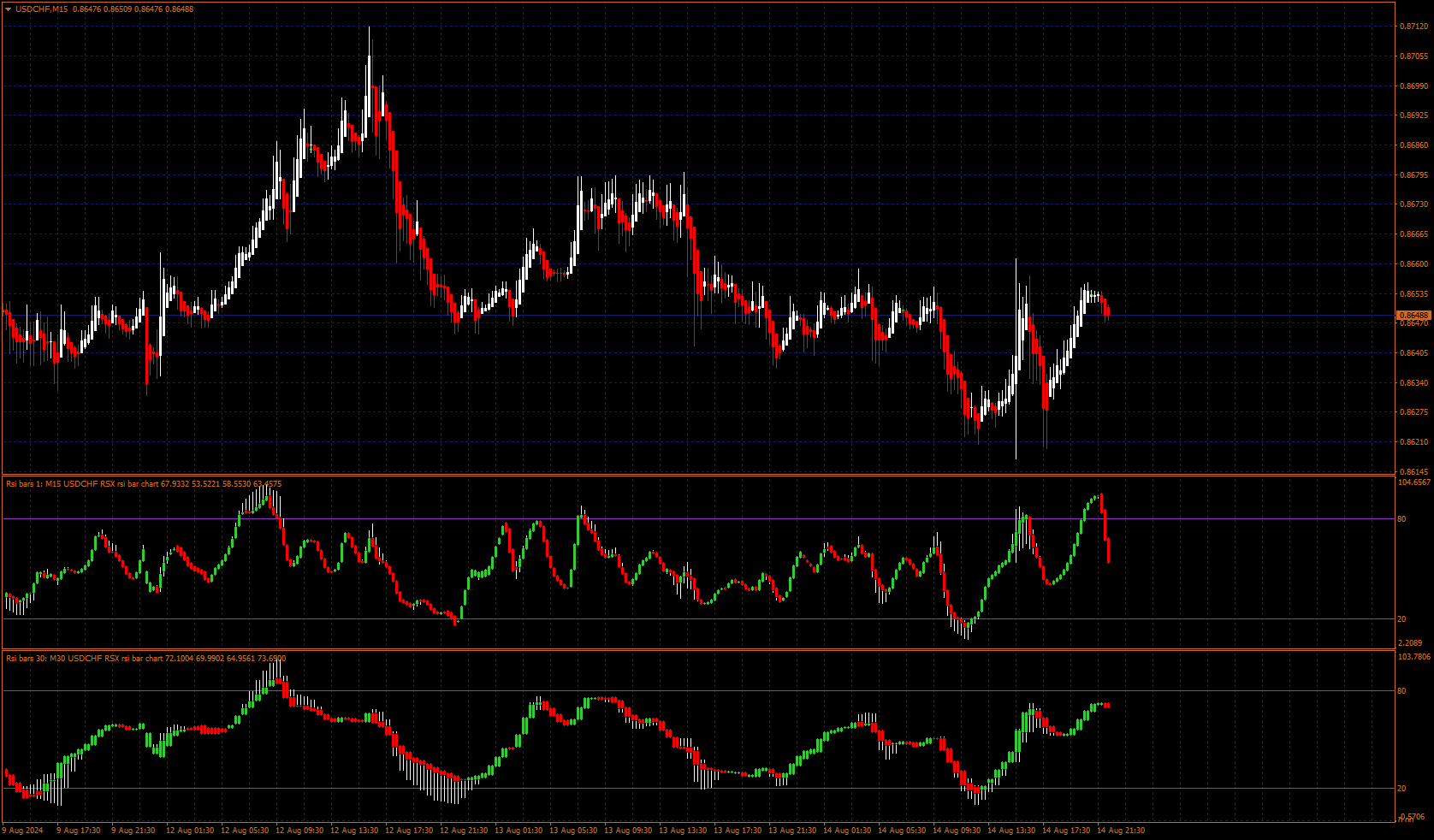Click the 104.6567 scale maximum of the M15 RSI
Viewport: 1434px width, 840px height.
(x=1414, y=482)
